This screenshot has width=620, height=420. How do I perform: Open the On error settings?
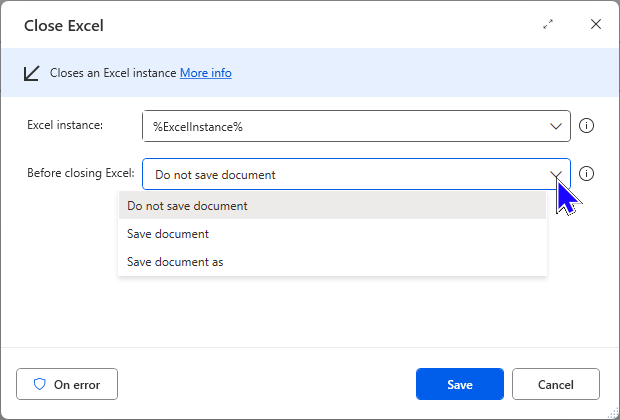pos(67,384)
